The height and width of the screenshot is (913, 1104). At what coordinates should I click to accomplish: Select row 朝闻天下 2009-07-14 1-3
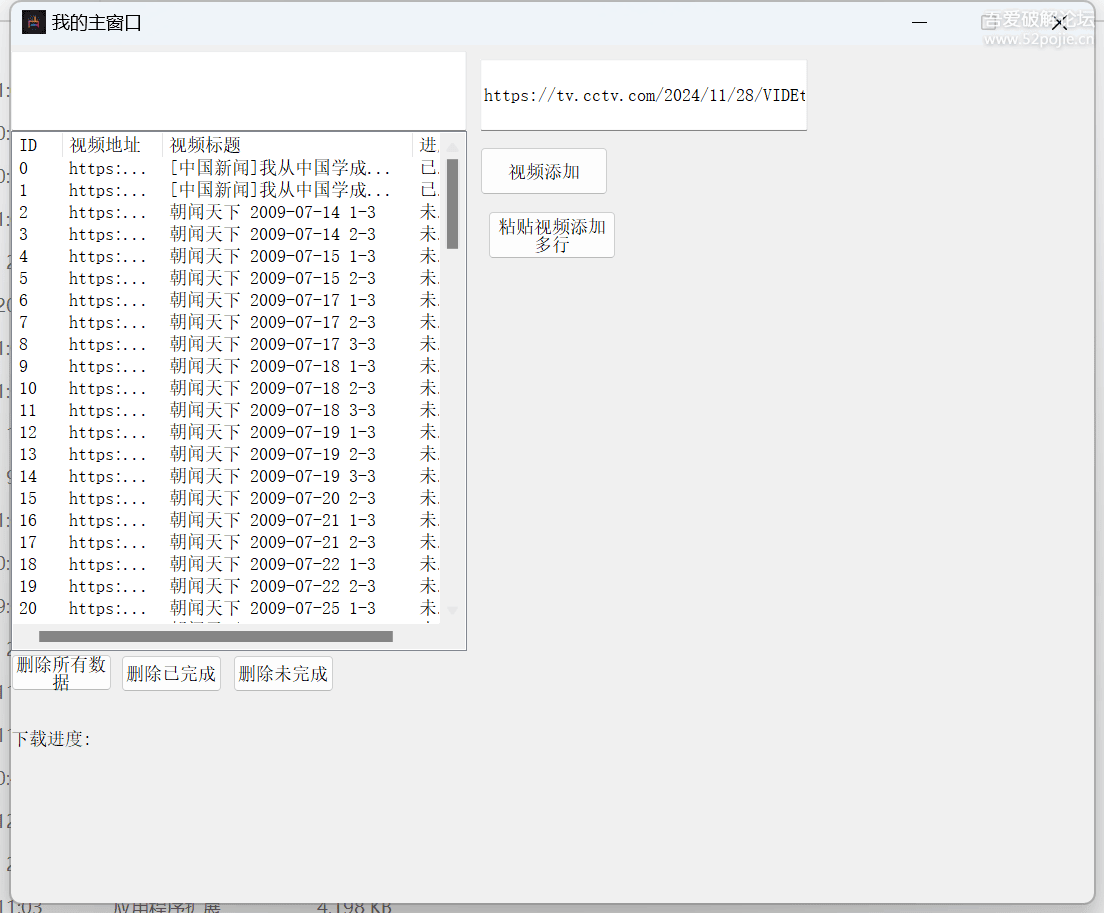coord(272,212)
